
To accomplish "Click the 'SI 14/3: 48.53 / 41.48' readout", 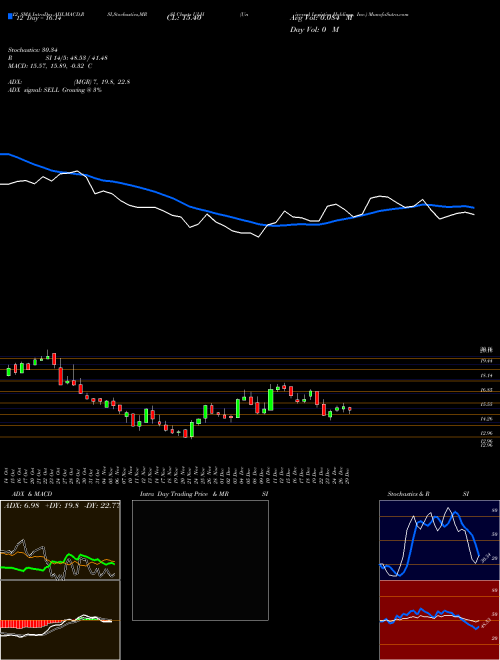I will pos(77,58).
